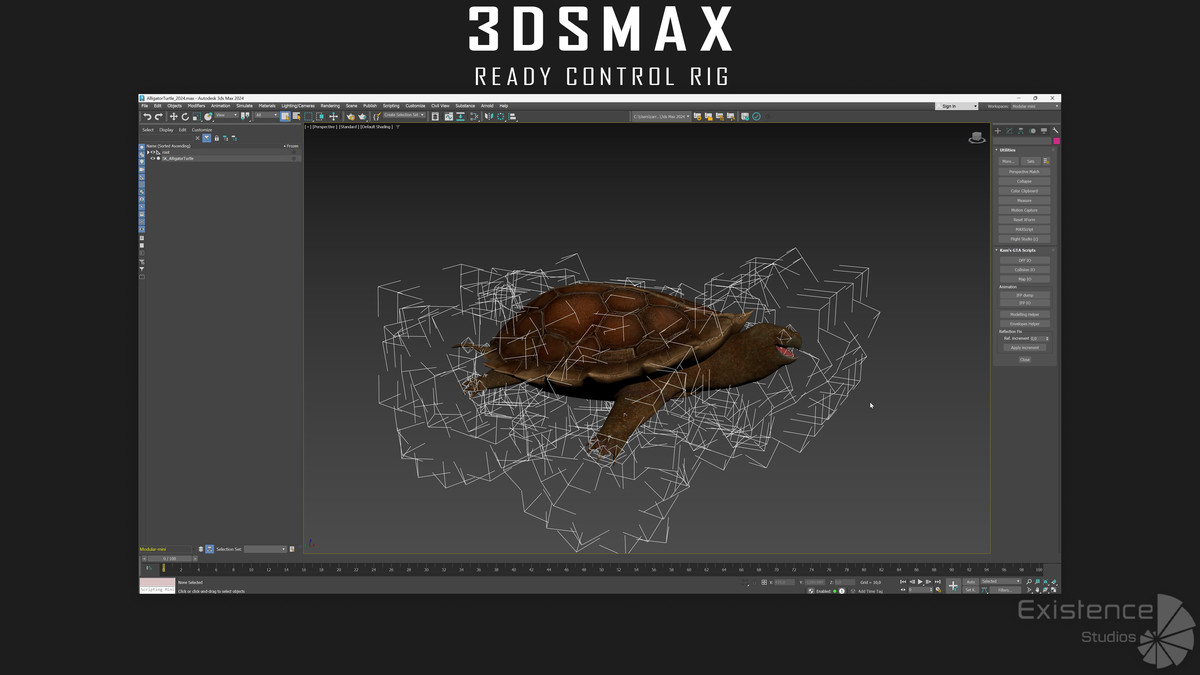Click the MAXScript listener pink field

pos(157,582)
